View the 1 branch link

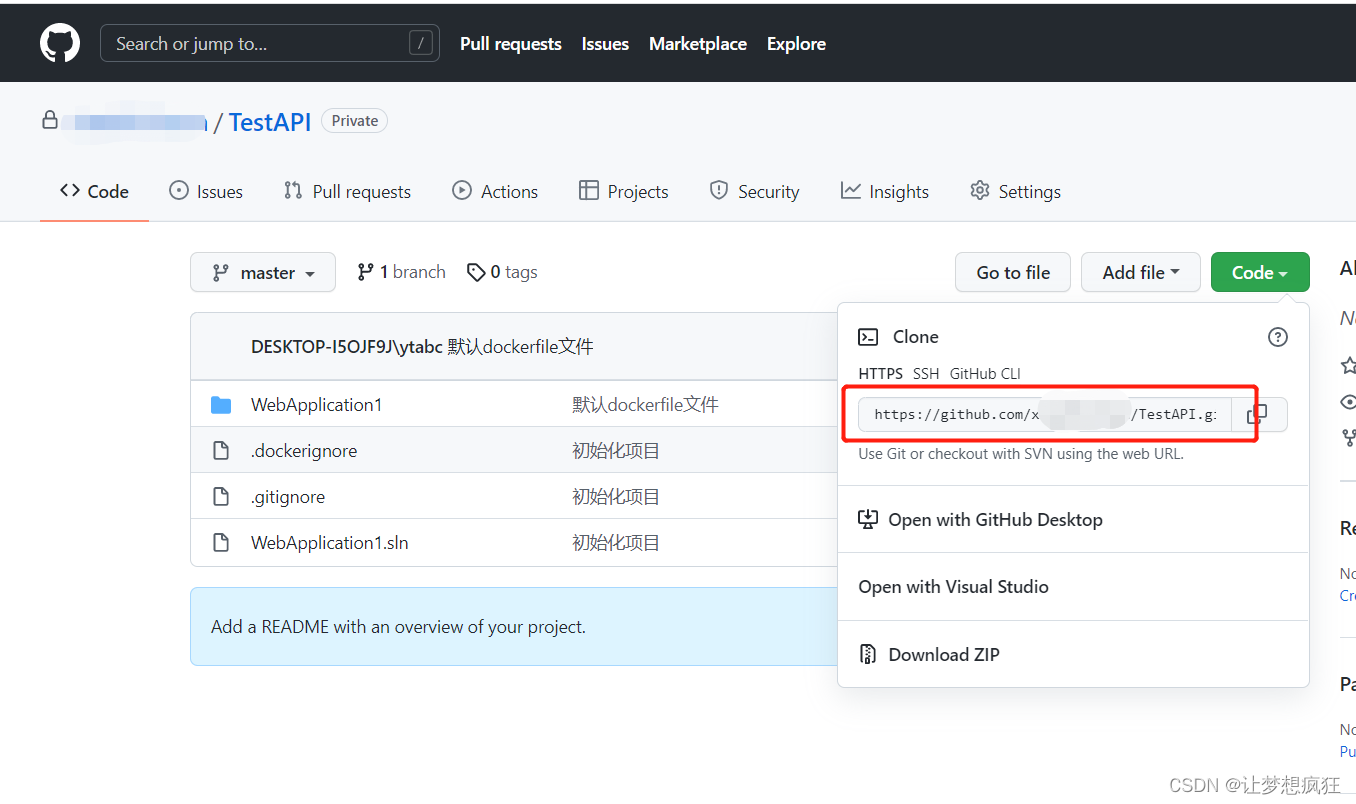coord(401,272)
